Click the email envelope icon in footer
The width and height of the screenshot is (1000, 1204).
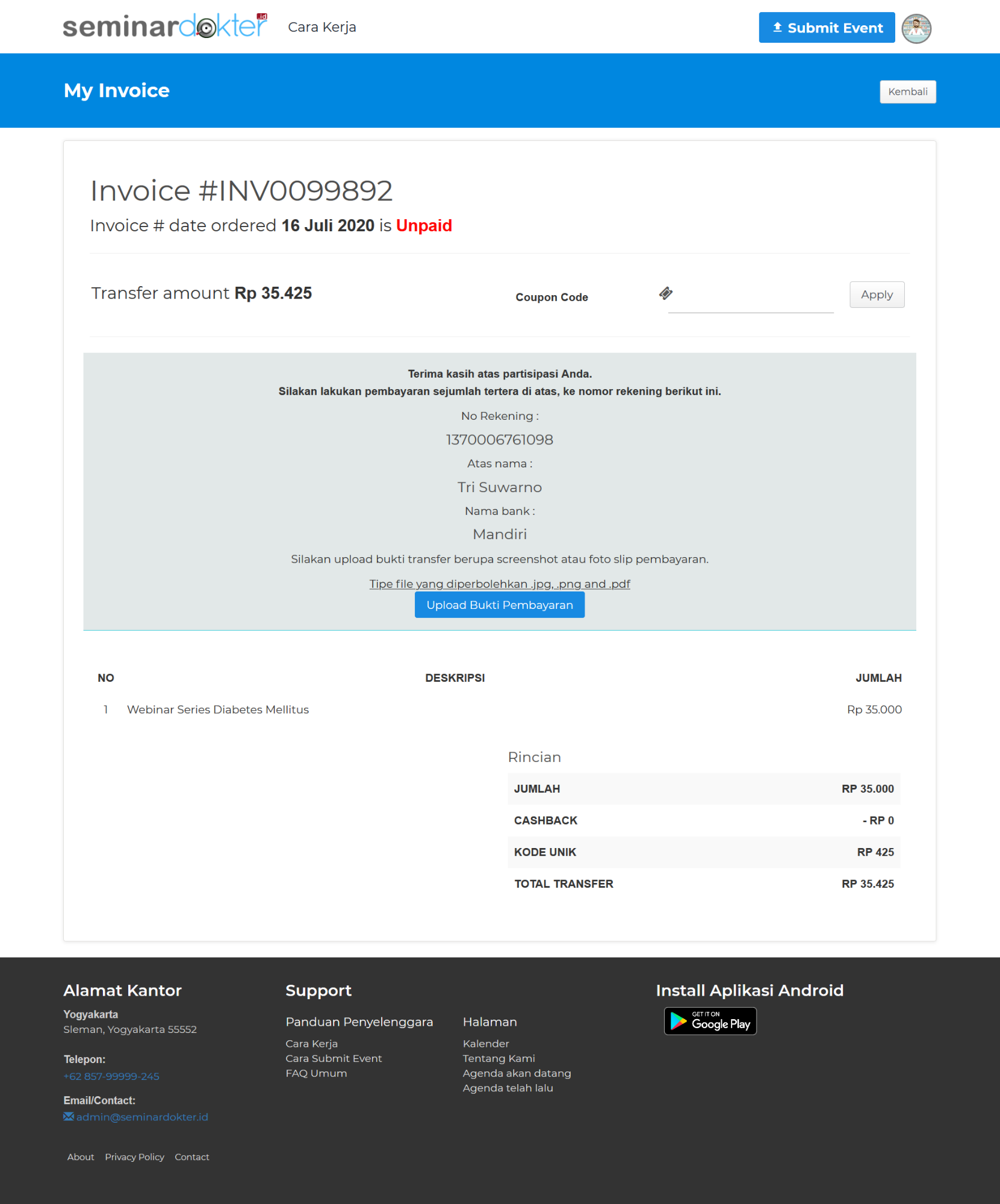(x=69, y=1117)
